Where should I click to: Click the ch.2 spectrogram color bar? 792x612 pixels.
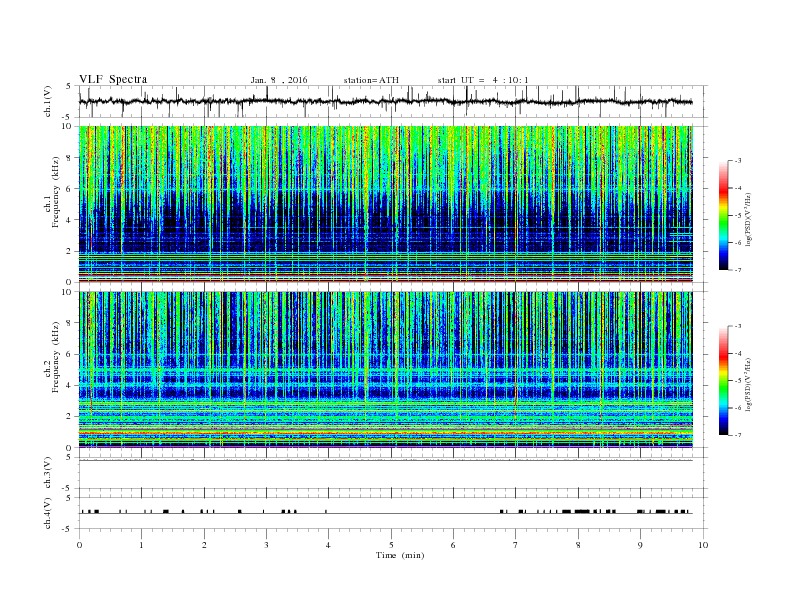[723, 381]
